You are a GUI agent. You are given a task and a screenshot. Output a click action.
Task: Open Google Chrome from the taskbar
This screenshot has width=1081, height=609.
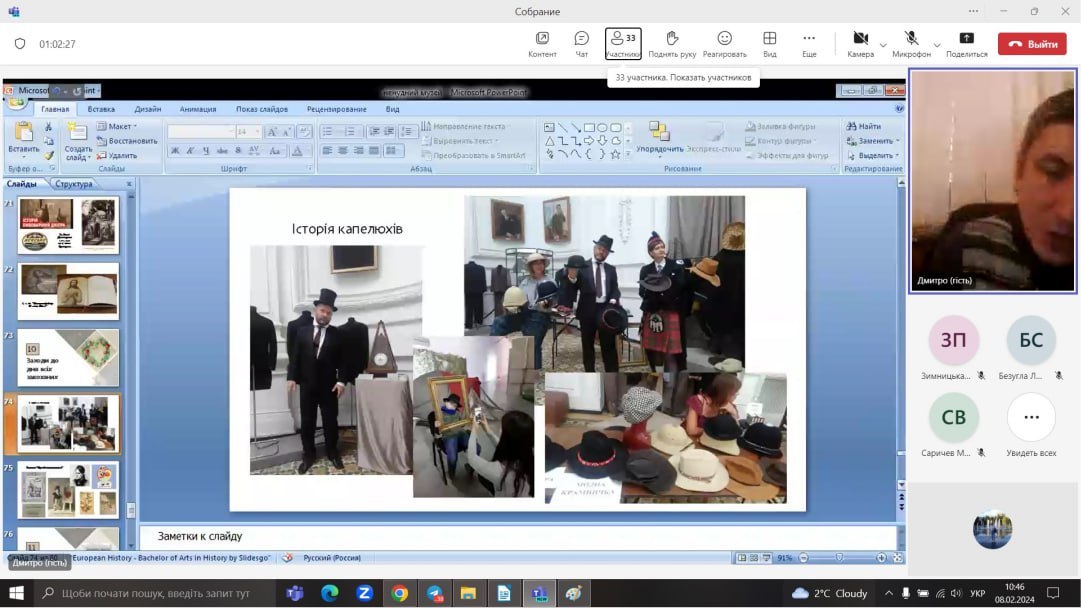coord(399,593)
